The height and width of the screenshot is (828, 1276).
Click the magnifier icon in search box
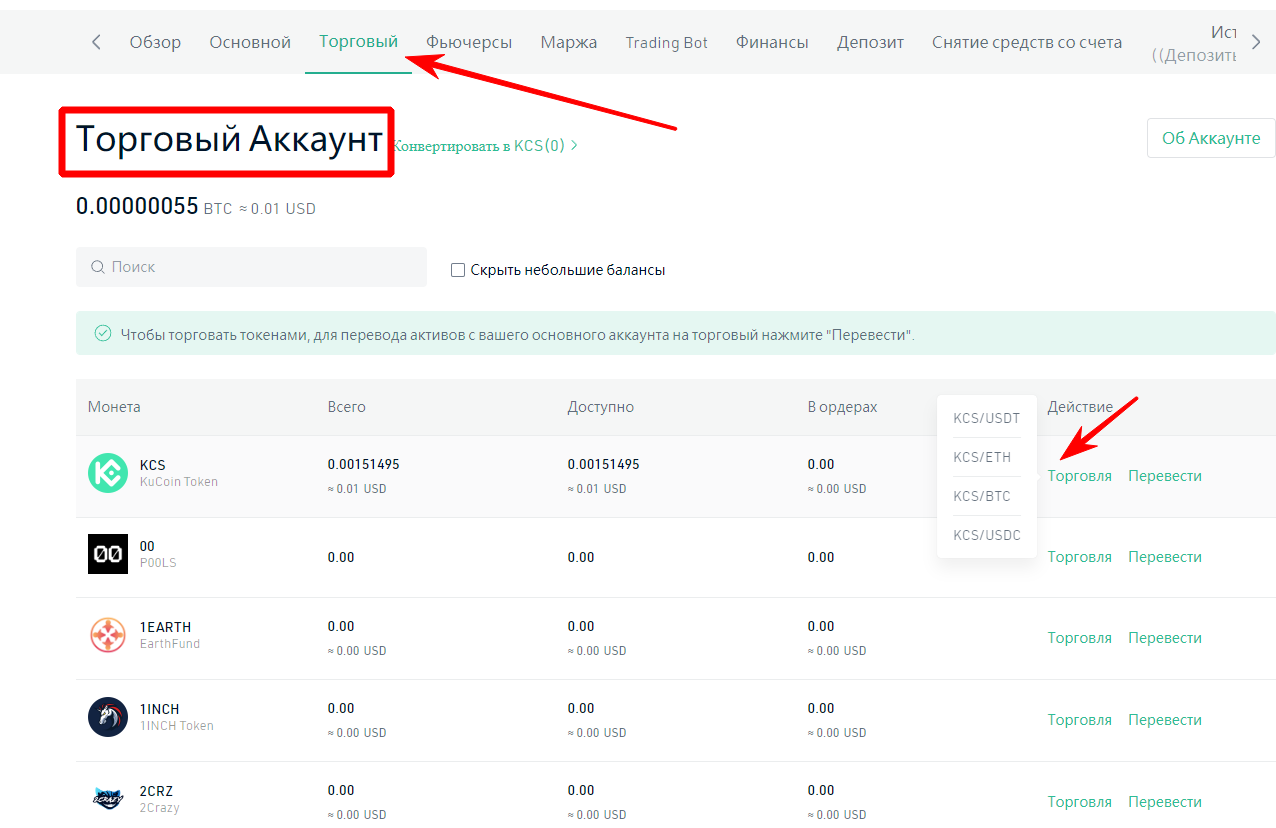[x=98, y=267]
